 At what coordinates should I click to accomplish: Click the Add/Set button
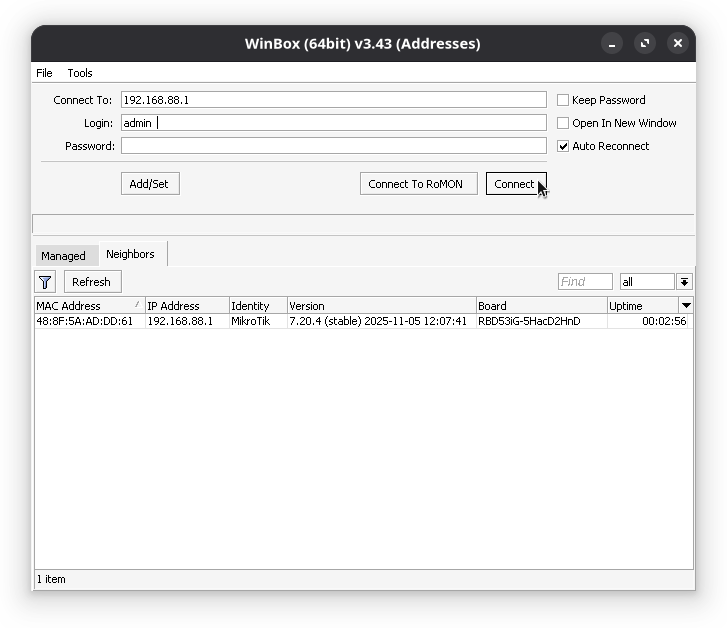(150, 184)
